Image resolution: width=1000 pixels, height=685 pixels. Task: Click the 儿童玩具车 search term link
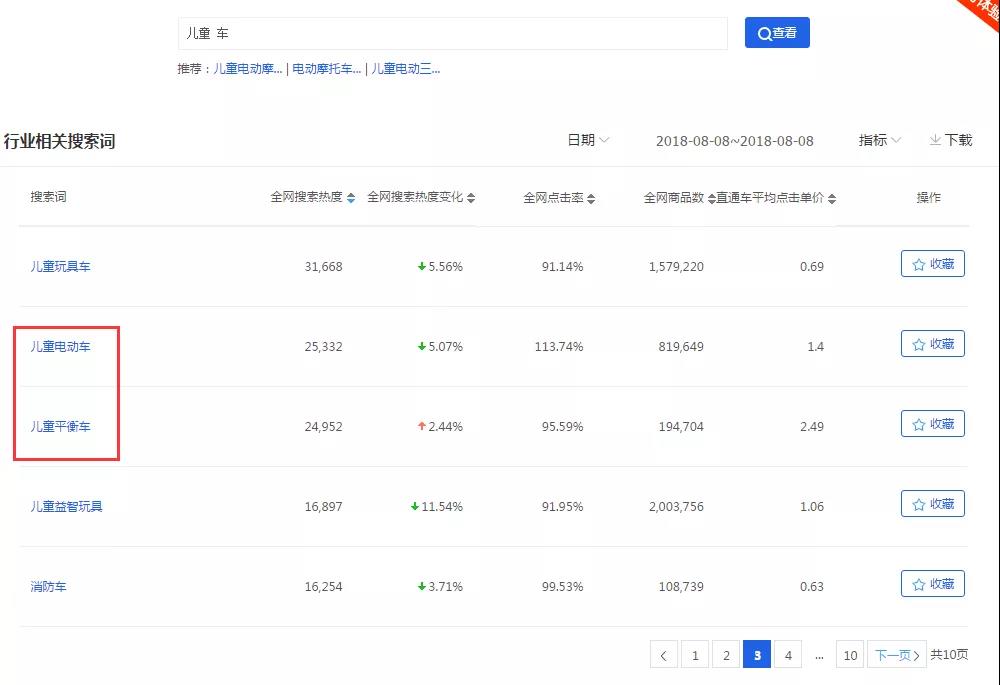tap(60, 266)
